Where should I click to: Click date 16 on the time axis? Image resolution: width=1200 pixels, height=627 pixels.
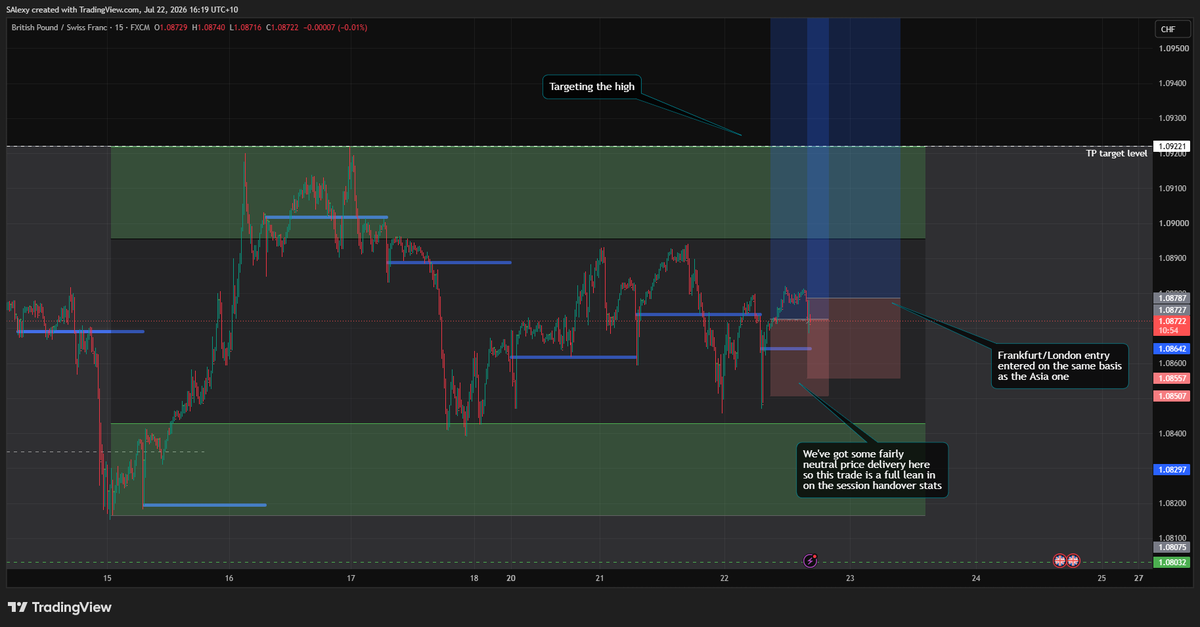pyautogui.click(x=229, y=579)
